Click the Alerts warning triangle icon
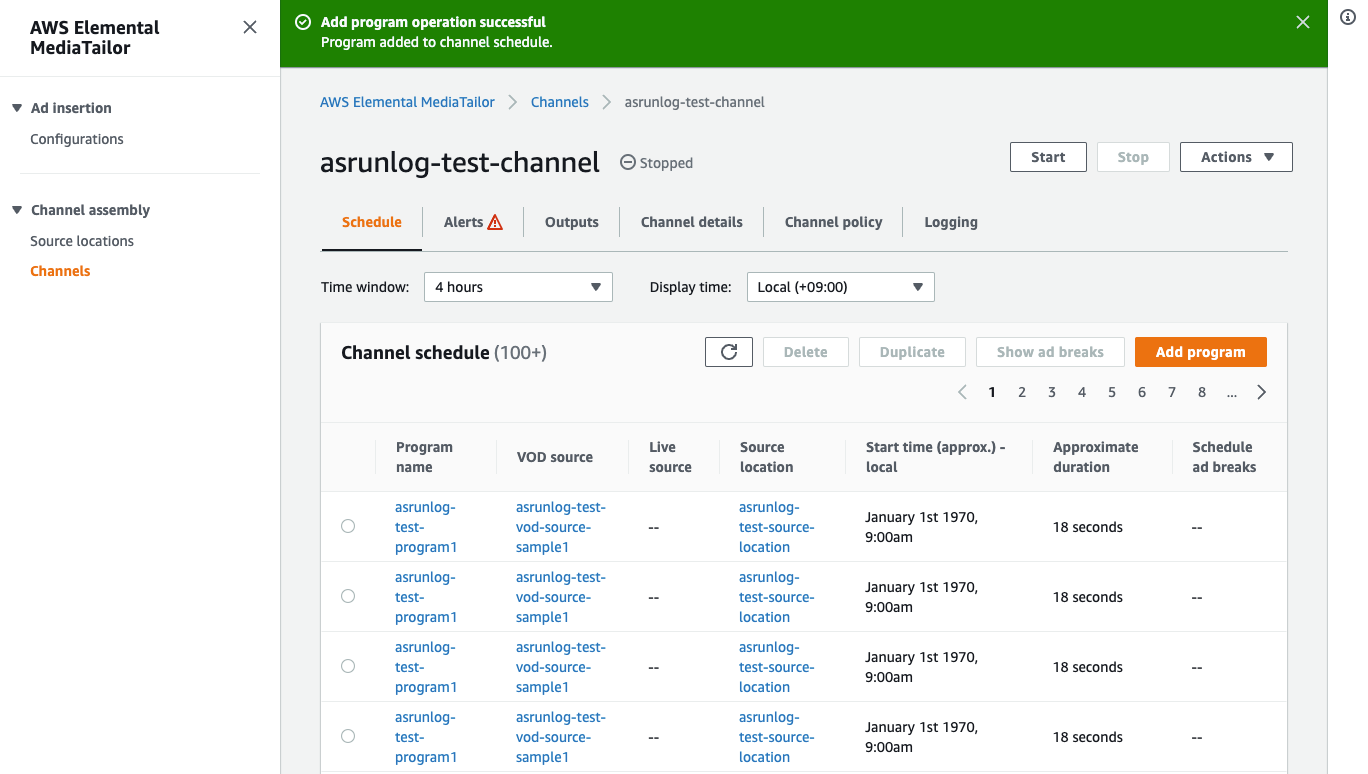This screenshot has width=1368, height=774. (495, 223)
